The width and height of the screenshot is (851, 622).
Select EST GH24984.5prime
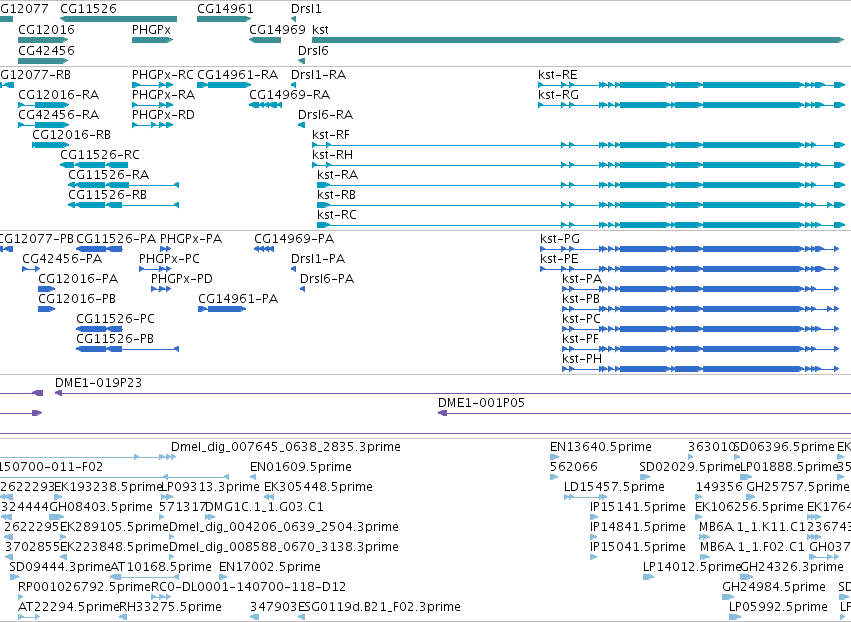click(774, 587)
